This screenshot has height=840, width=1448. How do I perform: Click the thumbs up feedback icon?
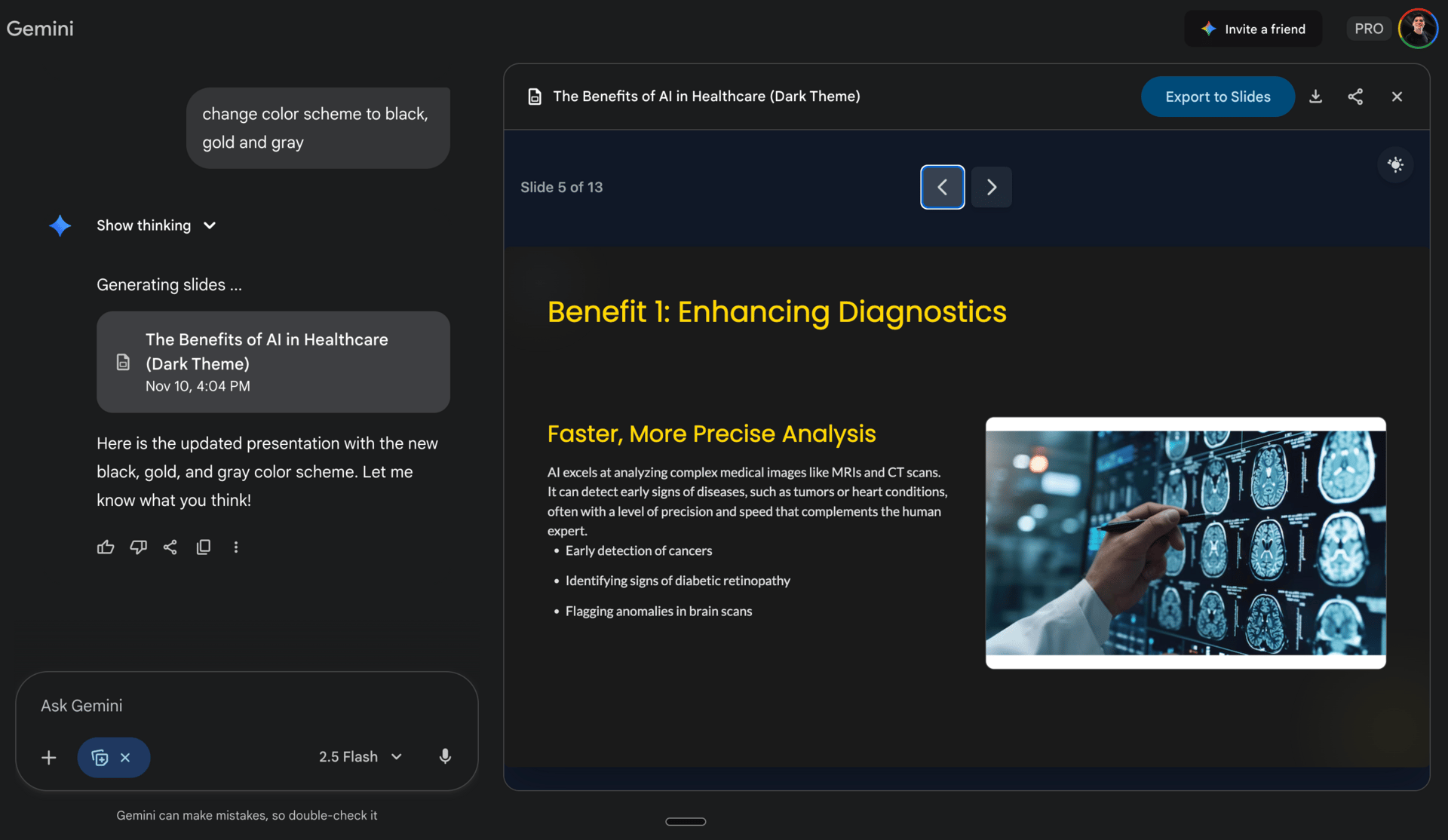coord(106,547)
